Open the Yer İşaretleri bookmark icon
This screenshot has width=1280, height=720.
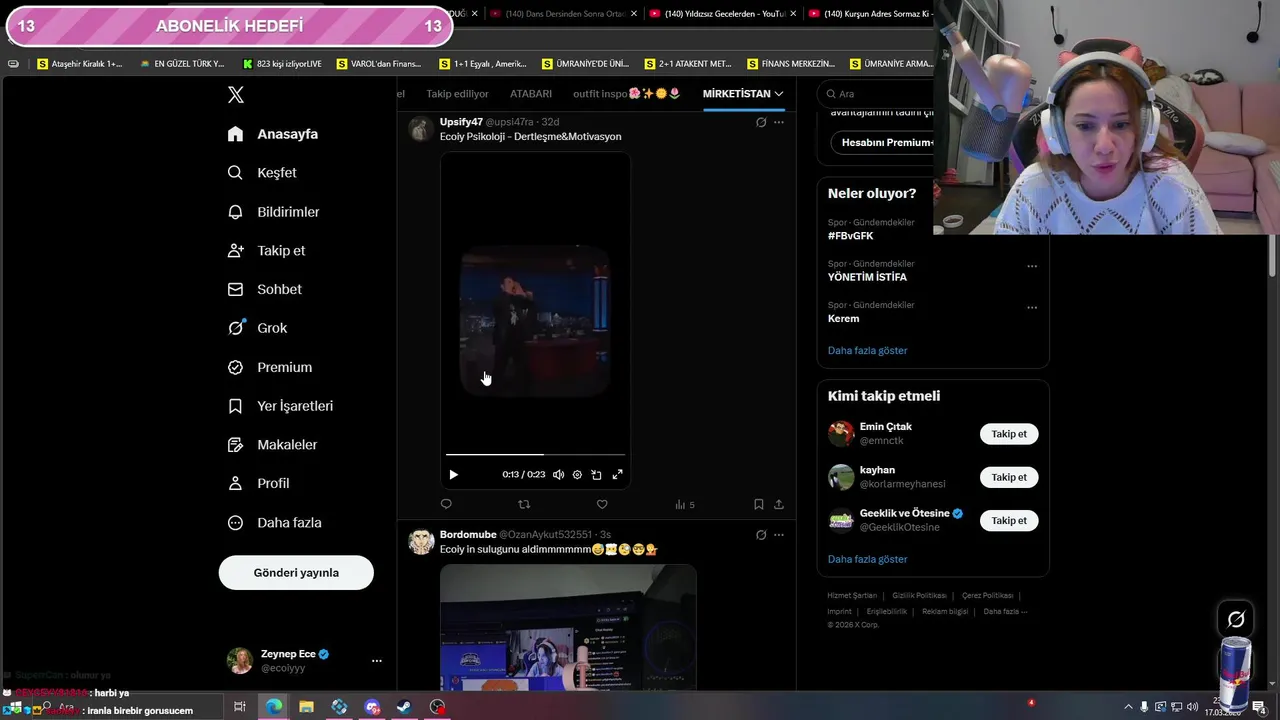(x=235, y=406)
